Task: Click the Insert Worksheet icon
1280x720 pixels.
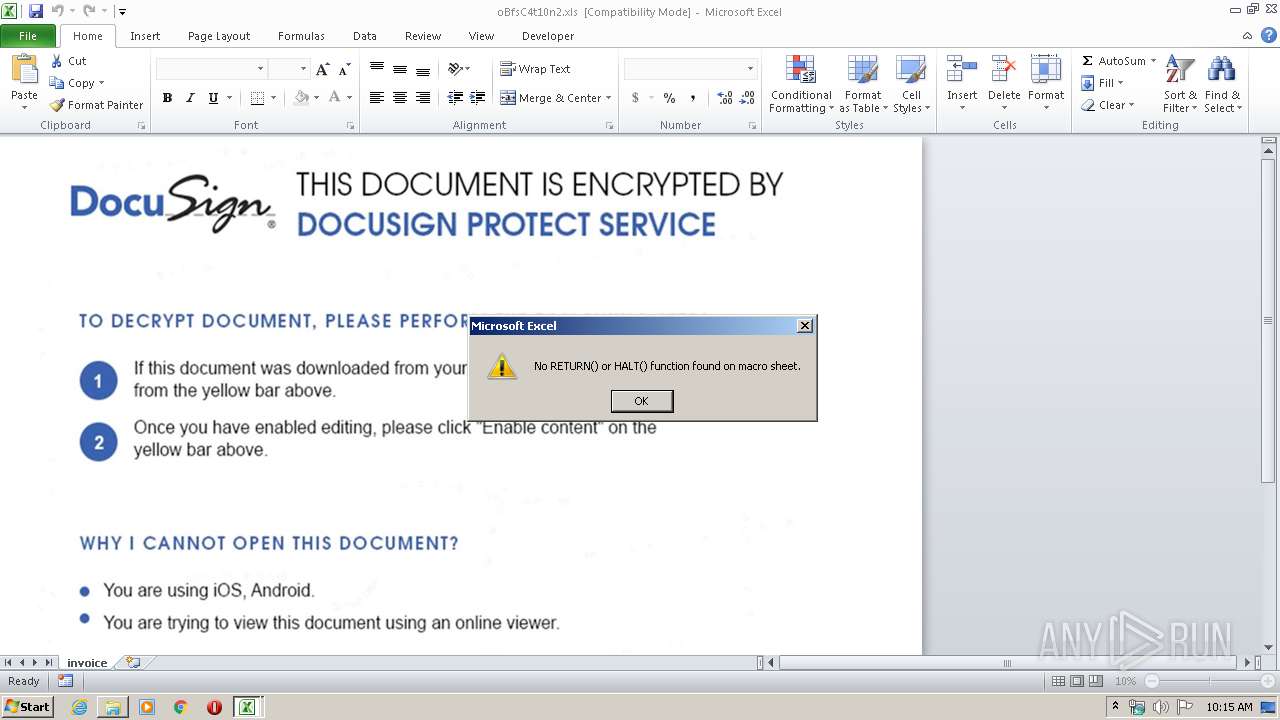Action: [132, 662]
